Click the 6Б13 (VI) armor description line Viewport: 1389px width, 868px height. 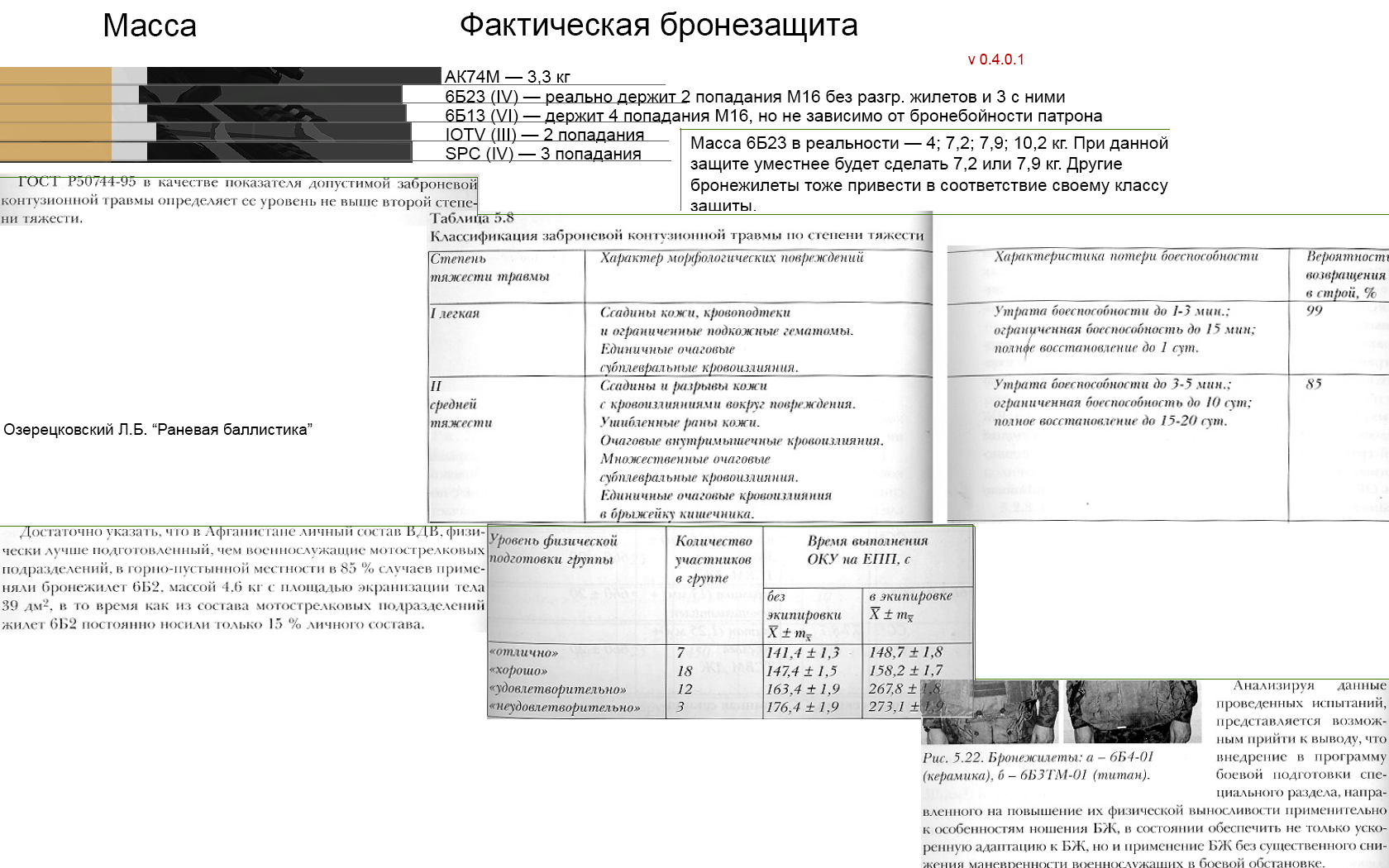(x=772, y=116)
